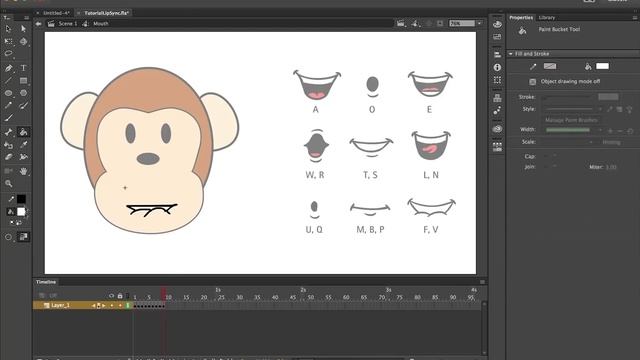Select the Paint Bucket tool in toolbar
The width and height of the screenshot is (640, 360).
[23, 132]
